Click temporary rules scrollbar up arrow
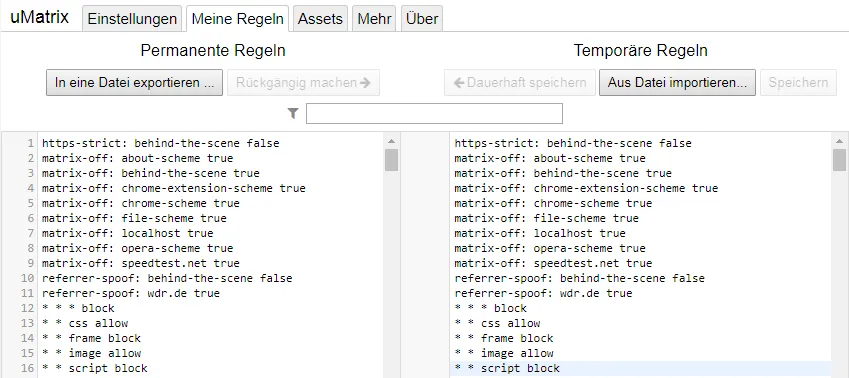Viewport: 849px width, 378px height. click(839, 141)
